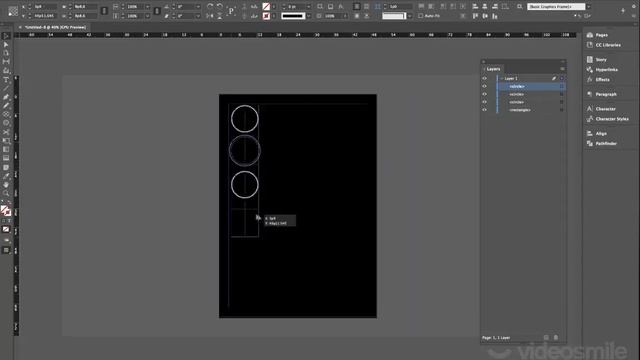Image resolution: width=640 pixels, height=360 pixels.
Task: Open the Layers panel menu
Action: click(x=562, y=69)
